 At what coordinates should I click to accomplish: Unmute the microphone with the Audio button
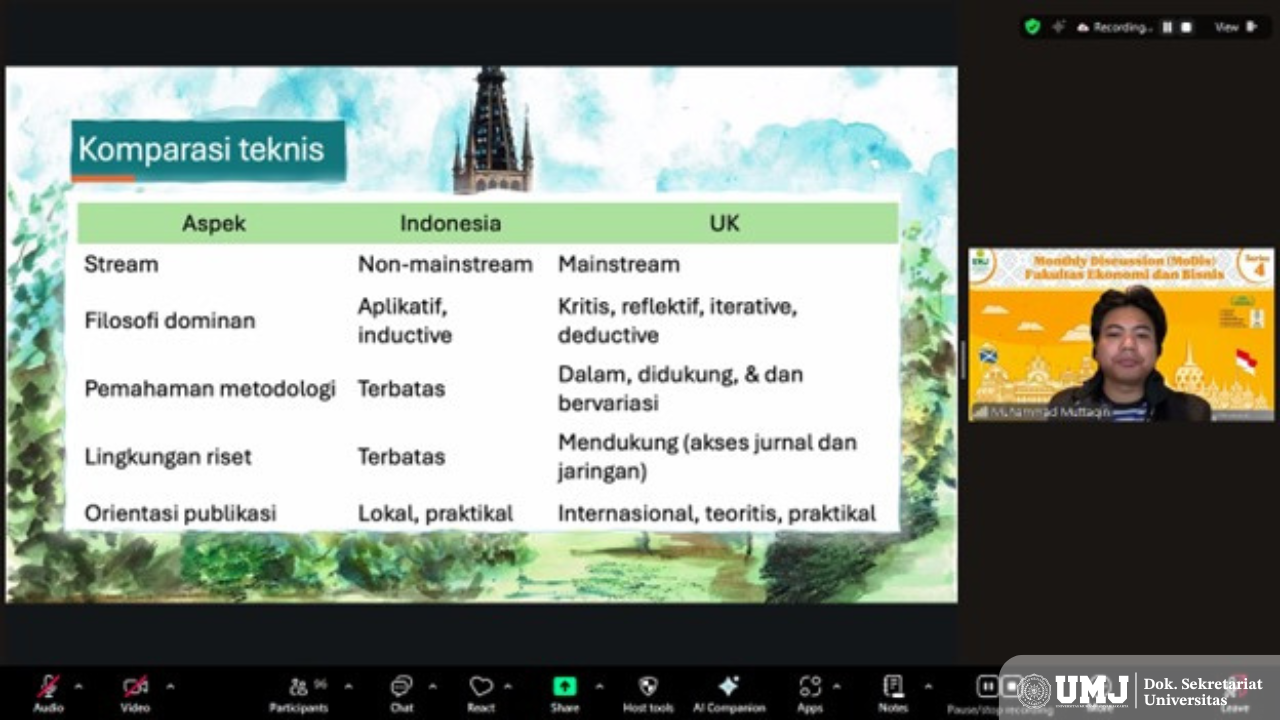(x=48, y=693)
